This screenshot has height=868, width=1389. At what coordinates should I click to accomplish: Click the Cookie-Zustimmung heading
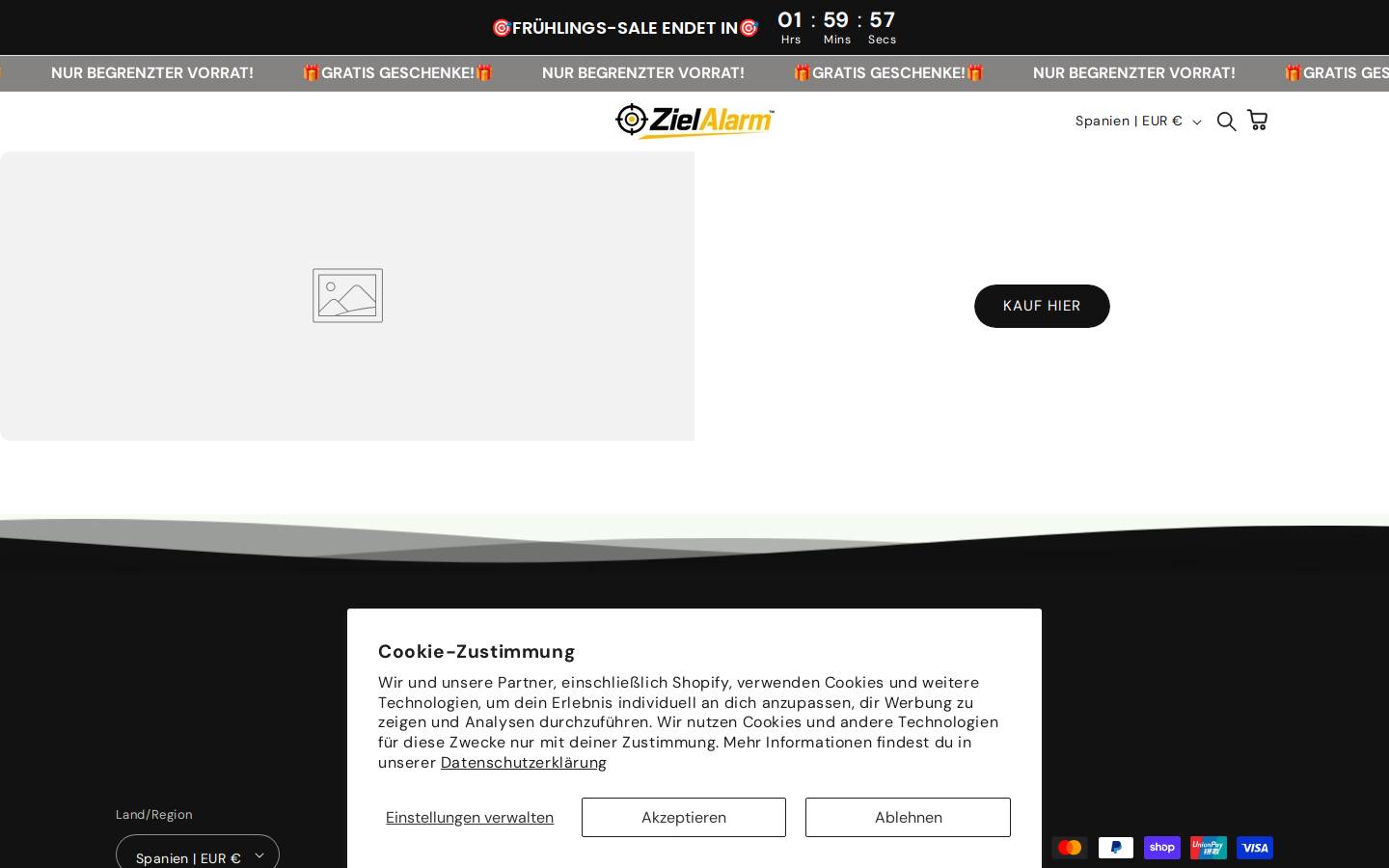477,652
